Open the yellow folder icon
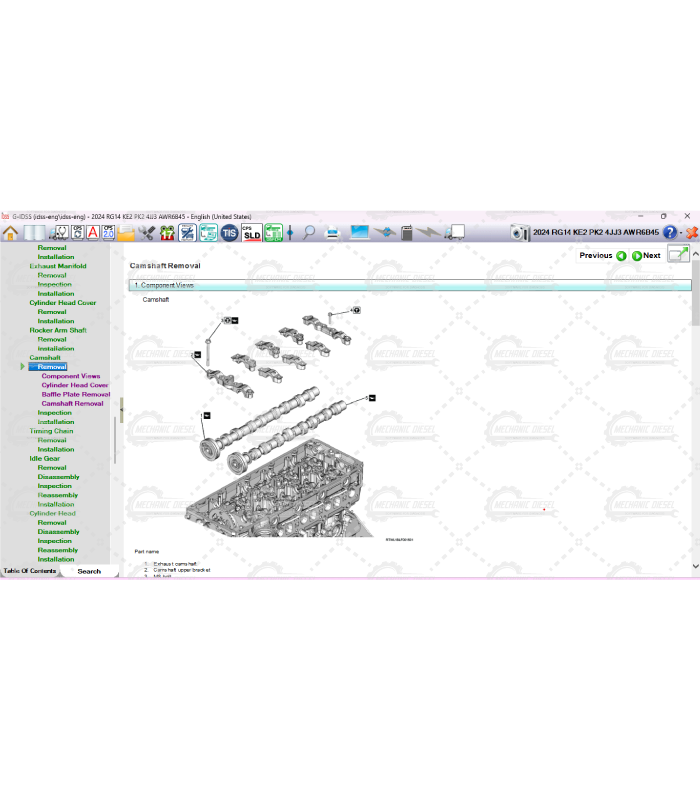 [126, 233]
